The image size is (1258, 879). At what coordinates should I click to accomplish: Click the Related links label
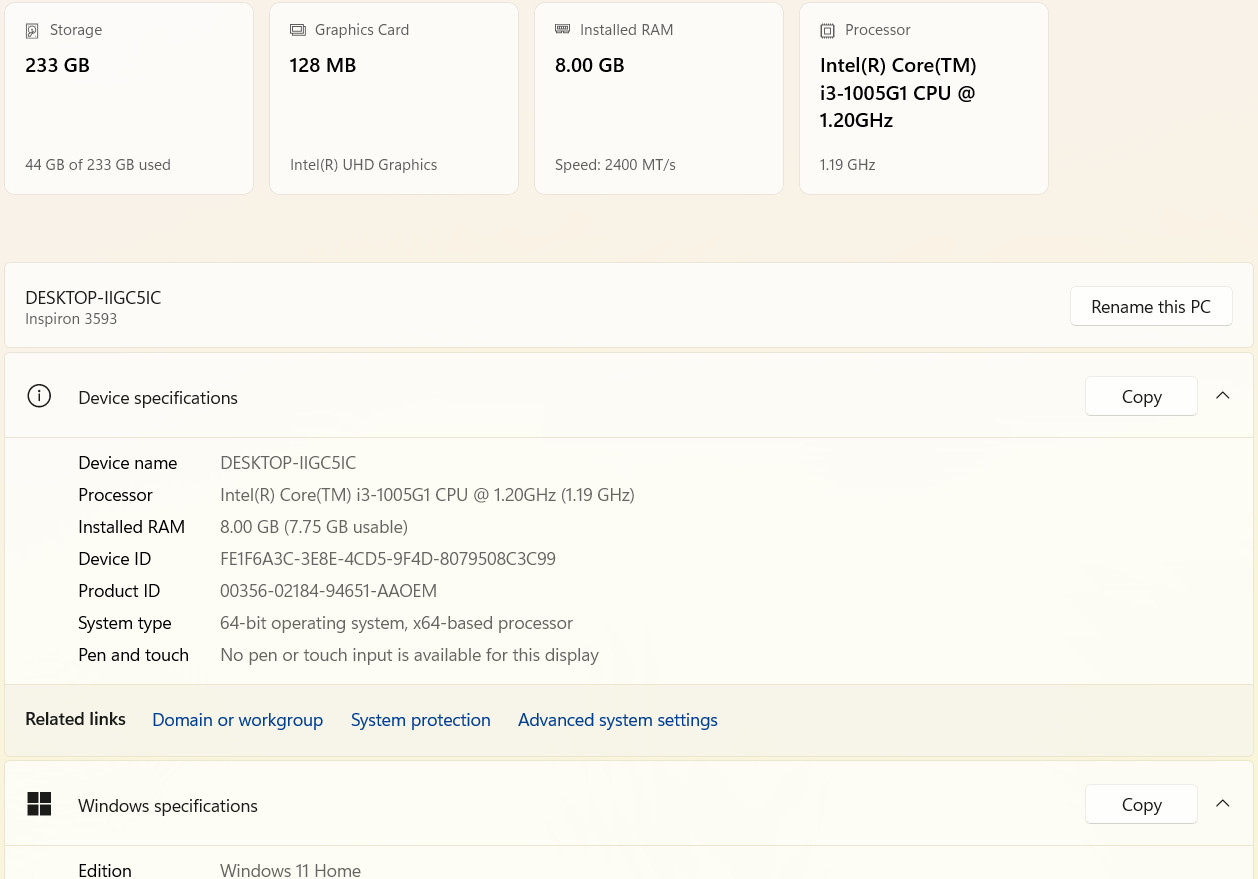75,719
